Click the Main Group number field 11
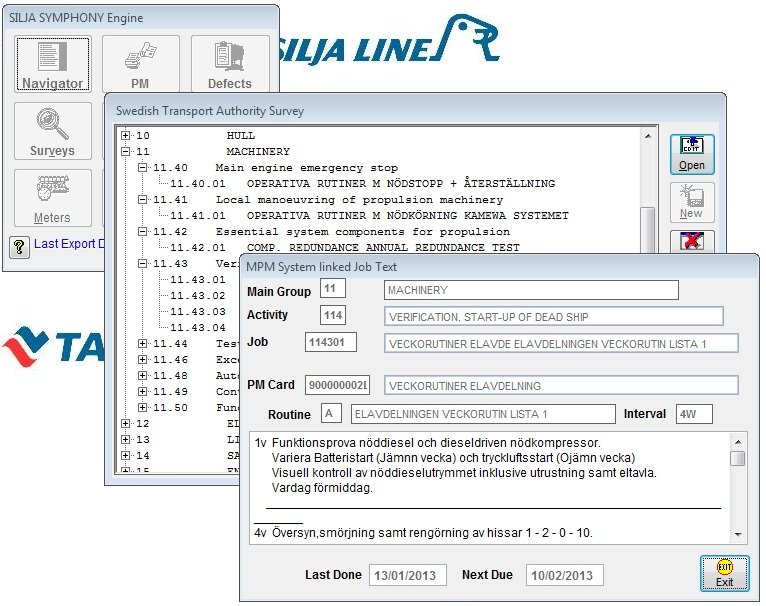The image size is (766, 606). tap(333, 288)
